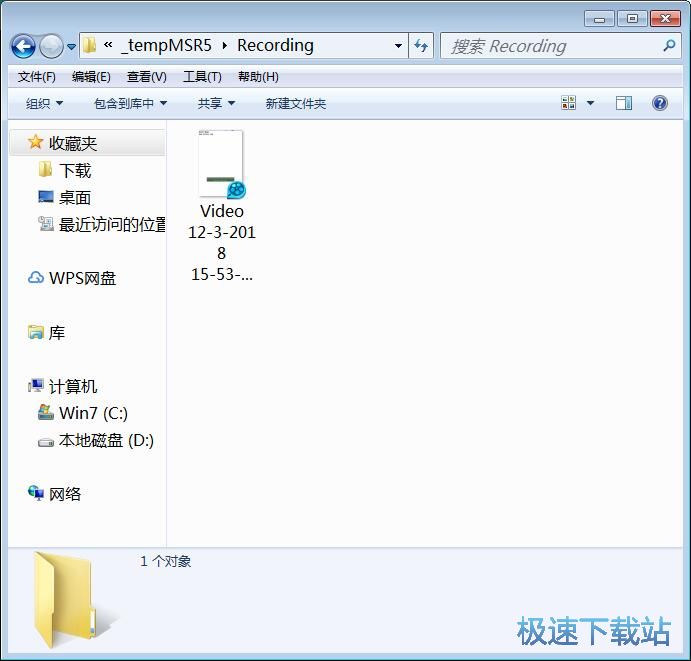Open help with the question mark icon

tap(660, 103)
